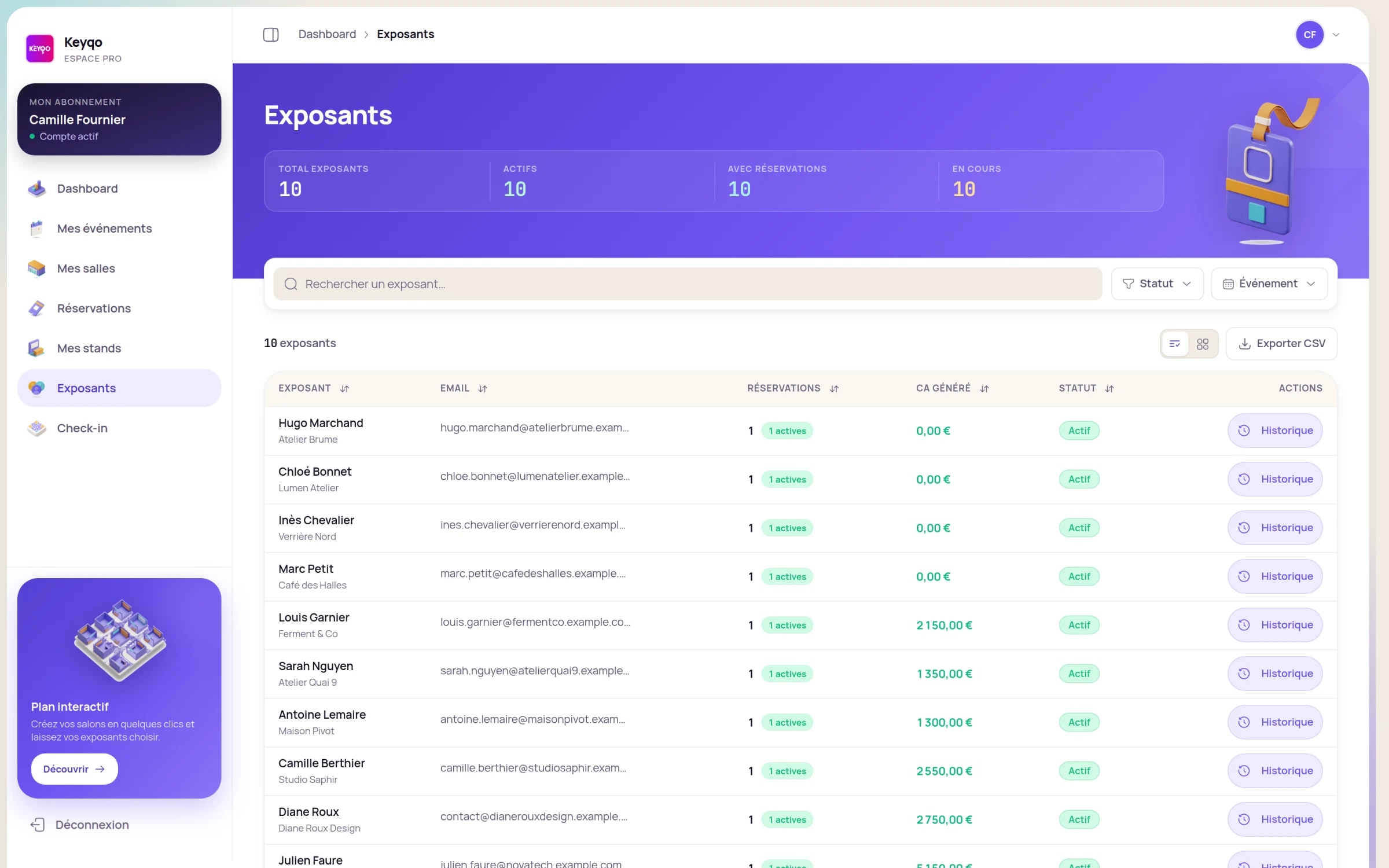Click the calendar icon in Événement filter
The height and width of the screenshot is (868, 1389).
(1228, 284)
